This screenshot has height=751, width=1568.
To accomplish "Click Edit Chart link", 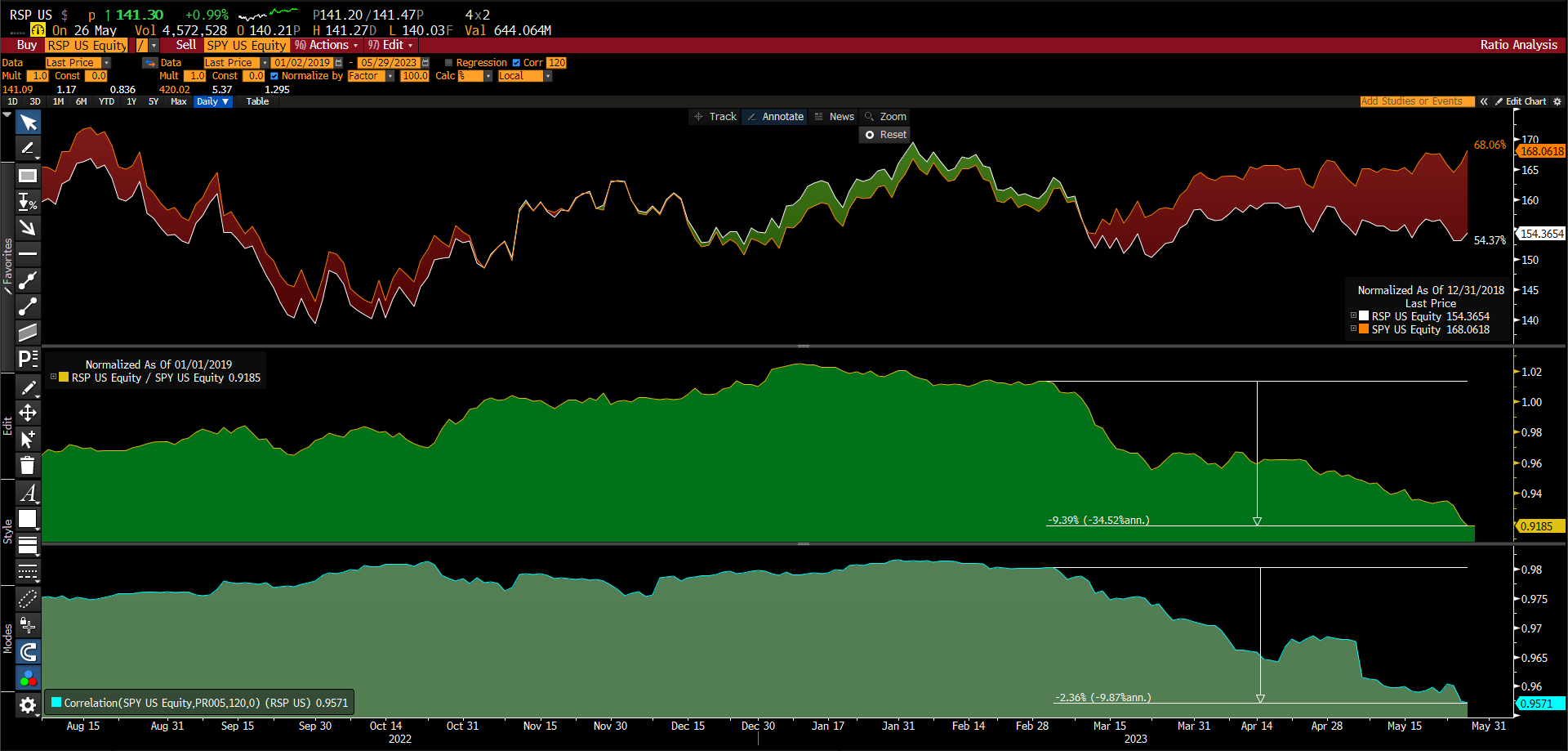I will [1521, 102].
